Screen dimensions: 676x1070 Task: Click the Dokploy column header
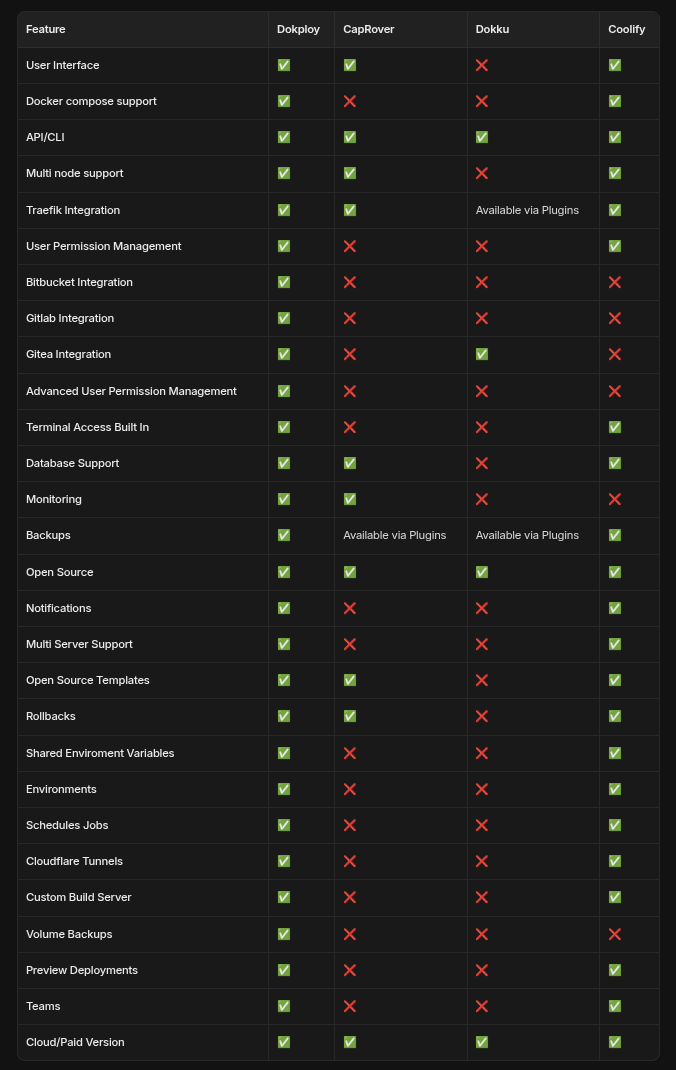(298, 29)
